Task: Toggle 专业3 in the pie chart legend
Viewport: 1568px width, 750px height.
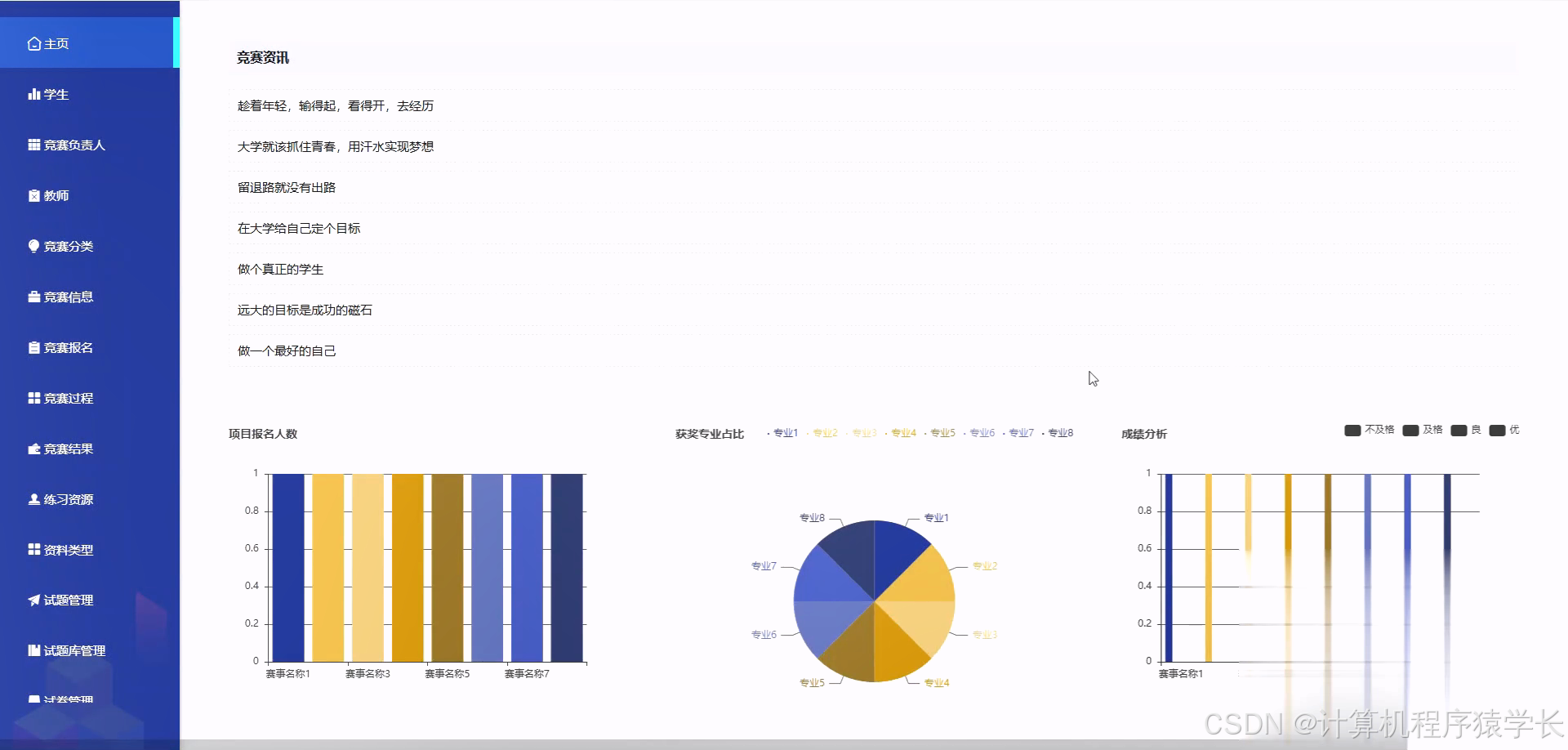Action: [861, 433]
